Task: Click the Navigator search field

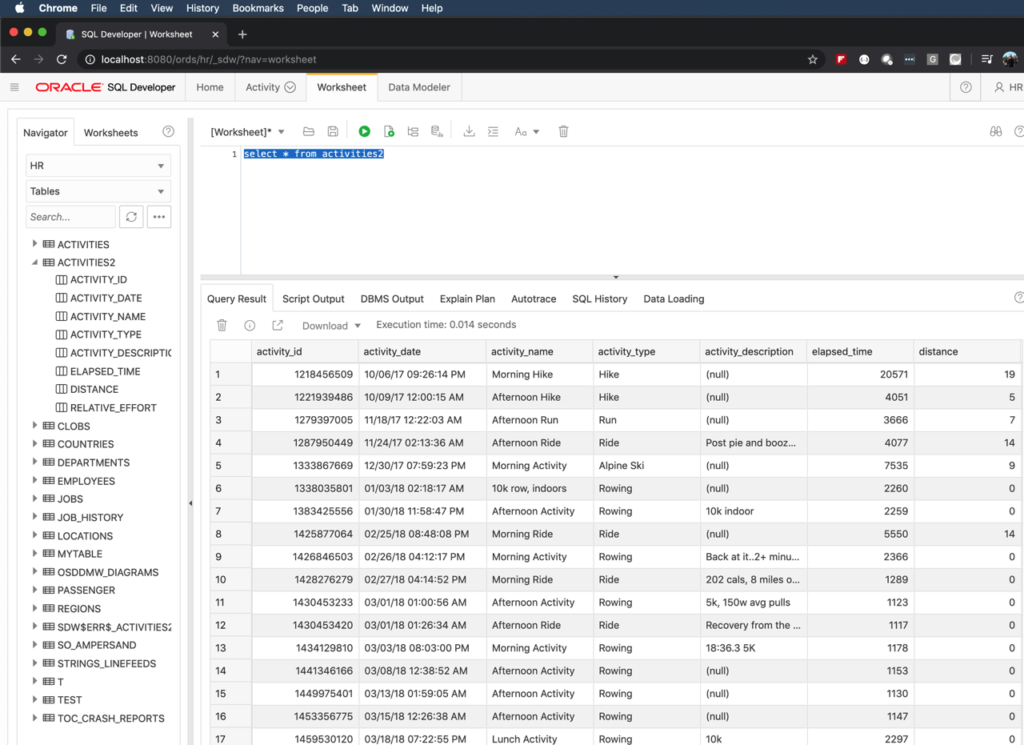Action: click(71, 217)
